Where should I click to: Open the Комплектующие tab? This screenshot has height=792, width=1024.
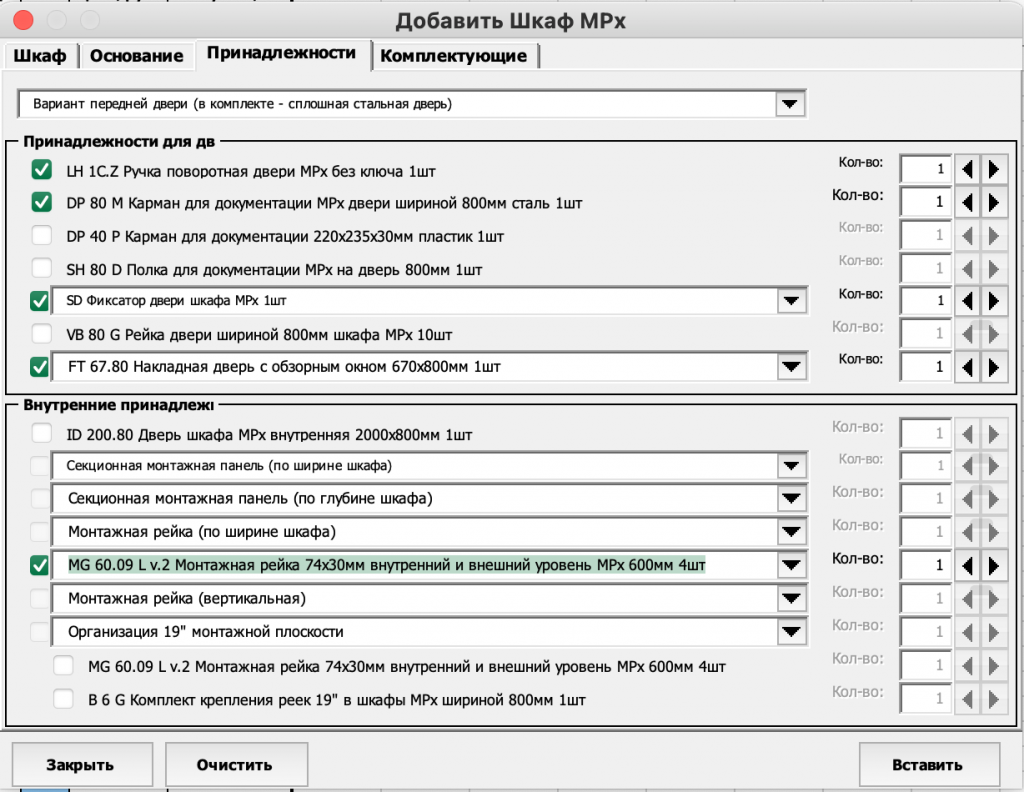(x=454, y=56)
